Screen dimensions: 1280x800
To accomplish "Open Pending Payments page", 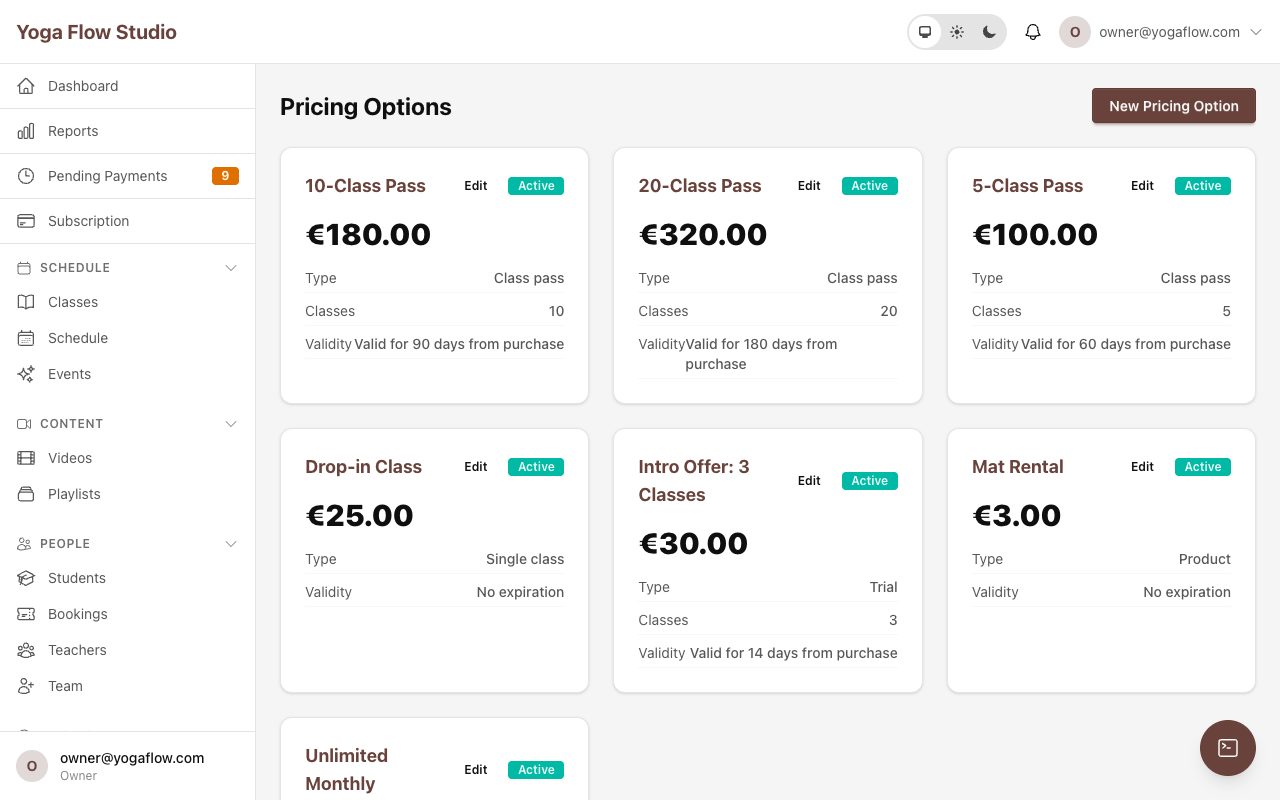I will (128, 176).
